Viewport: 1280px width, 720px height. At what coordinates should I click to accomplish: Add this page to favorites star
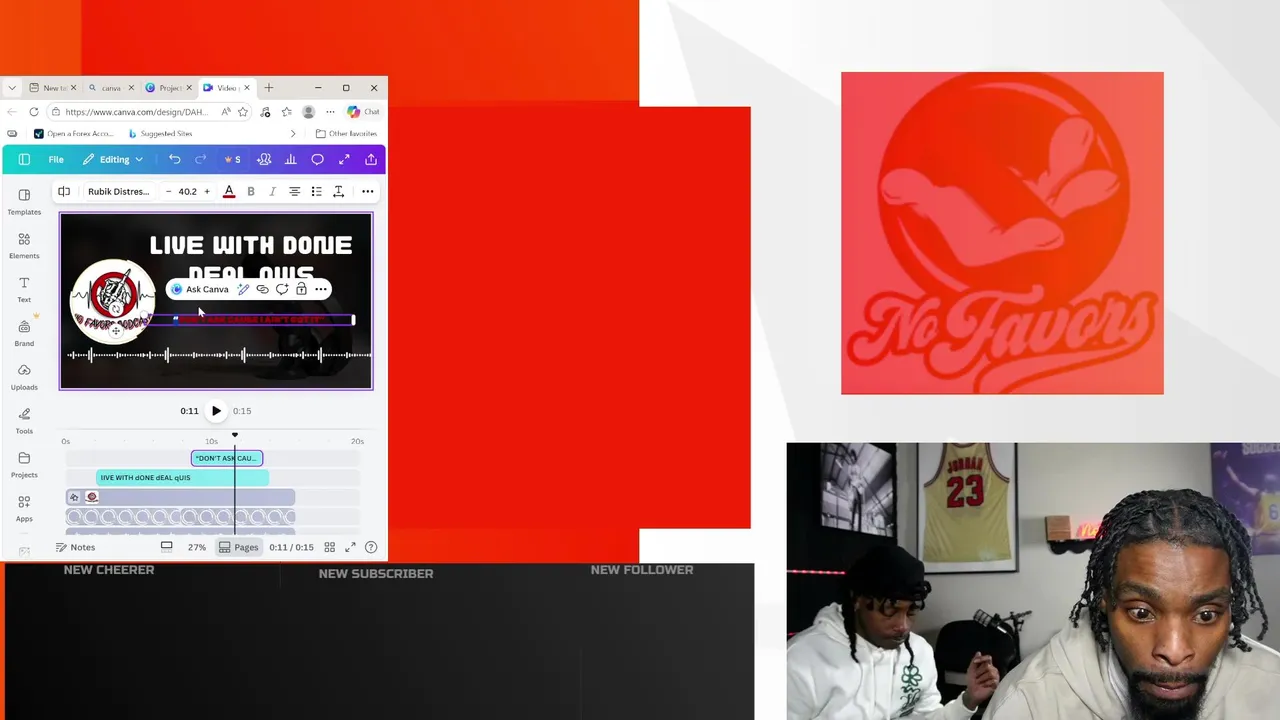tap(243, 112)
